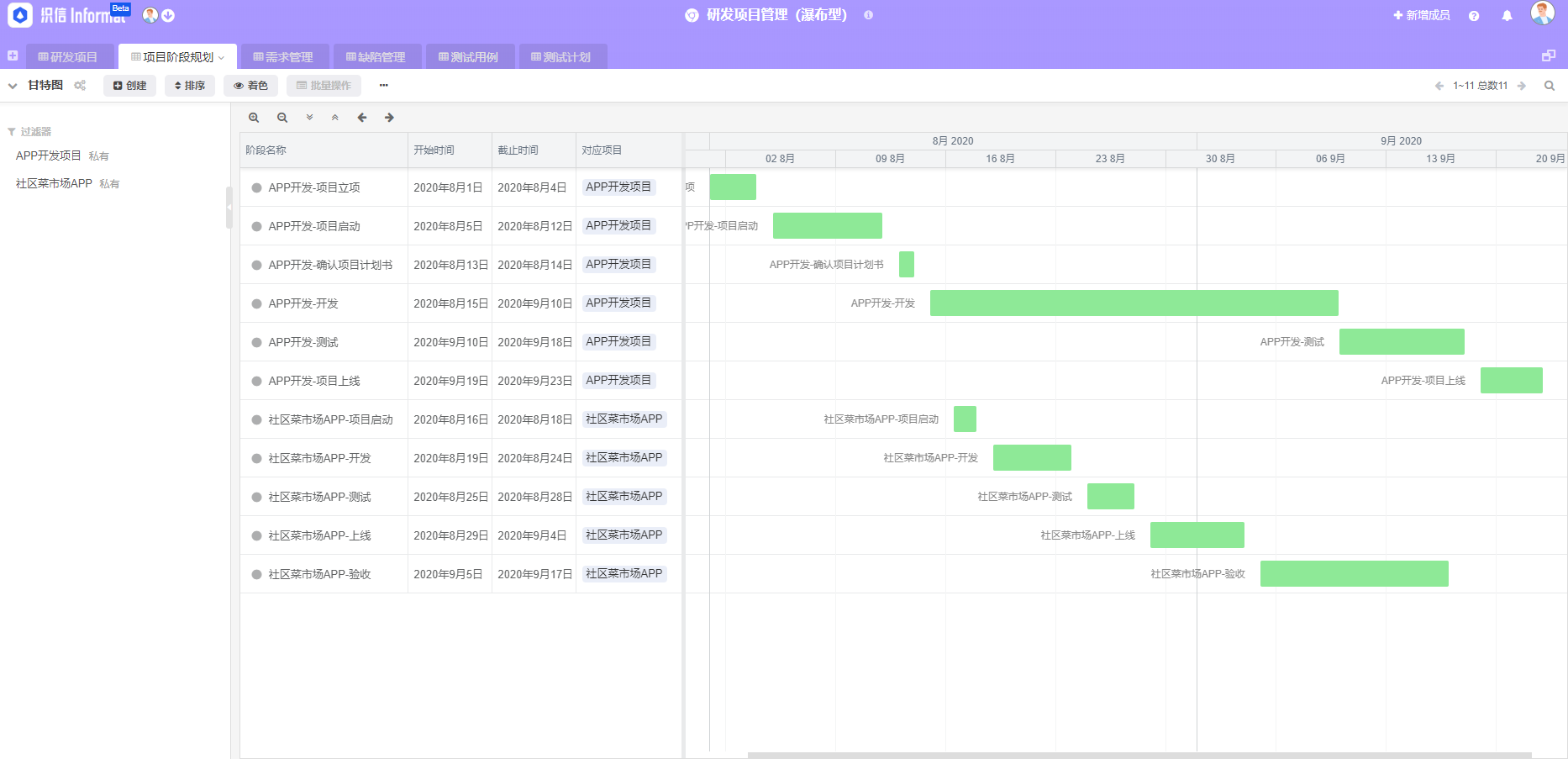Open the 项目阶段规划 tab dropdown arrow

pyautogui.click(x=221, y=58)
